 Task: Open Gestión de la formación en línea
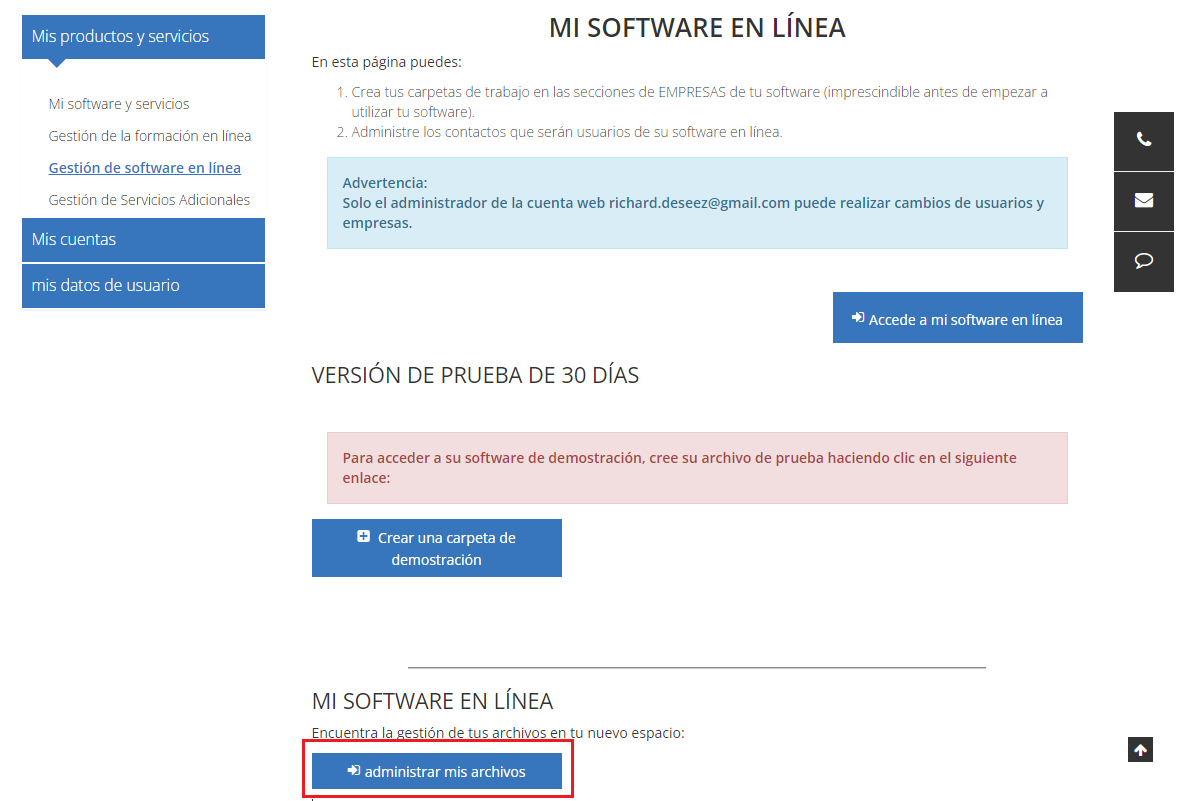pos(150,136)
